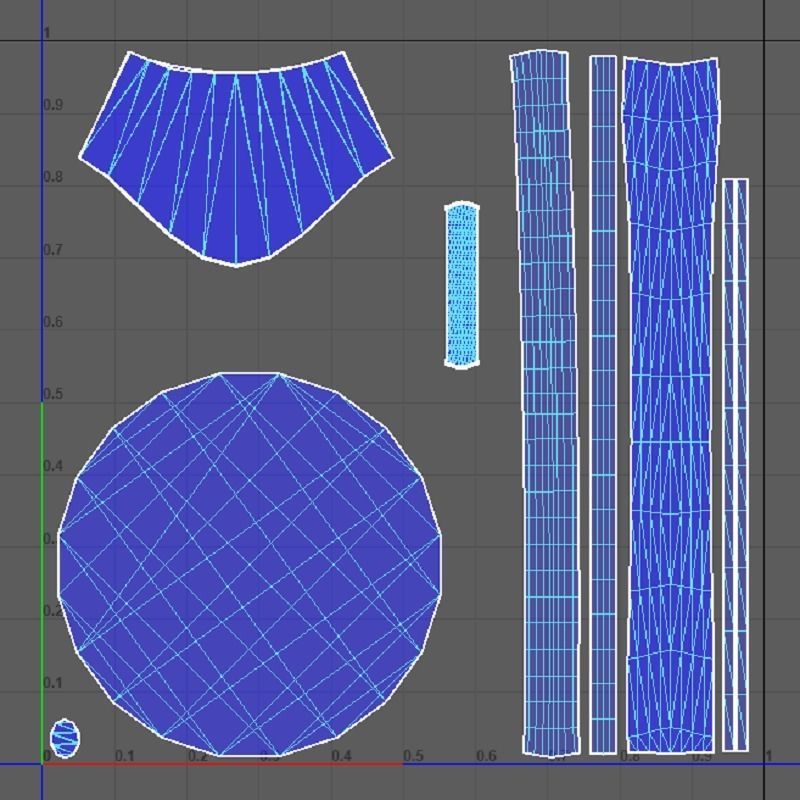
Task: Click the 0.7 label on vertical axis
Action: click(53, 250)
